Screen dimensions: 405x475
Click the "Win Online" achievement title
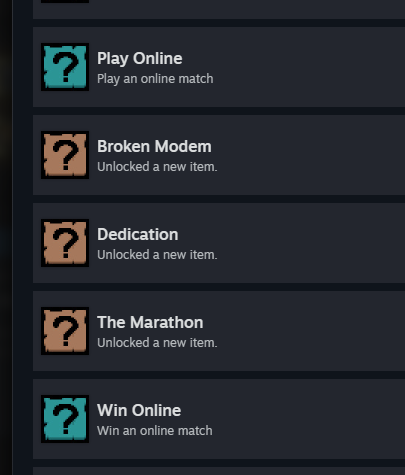click(x=139, y=411)
